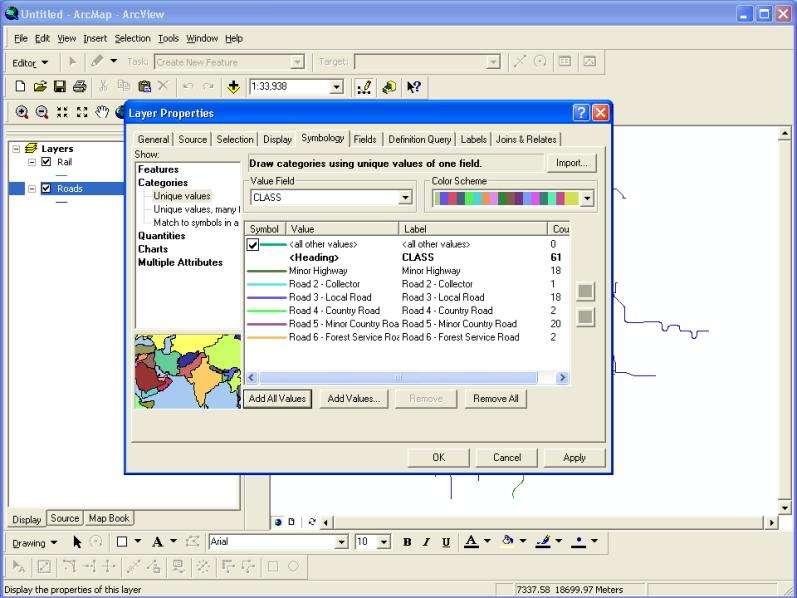Open the Color Scheme dropdown arrow
The width and height of the screenshot is (797, 598).
coord(587,198)
